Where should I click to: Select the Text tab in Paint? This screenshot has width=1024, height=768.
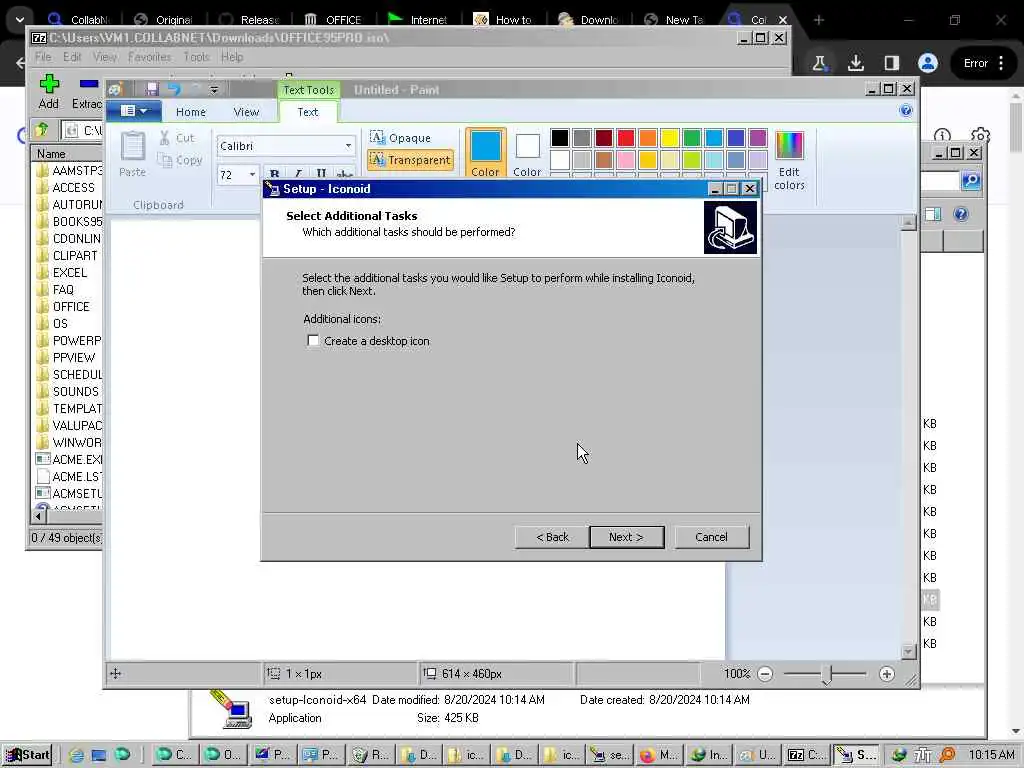tap(308, 112)
